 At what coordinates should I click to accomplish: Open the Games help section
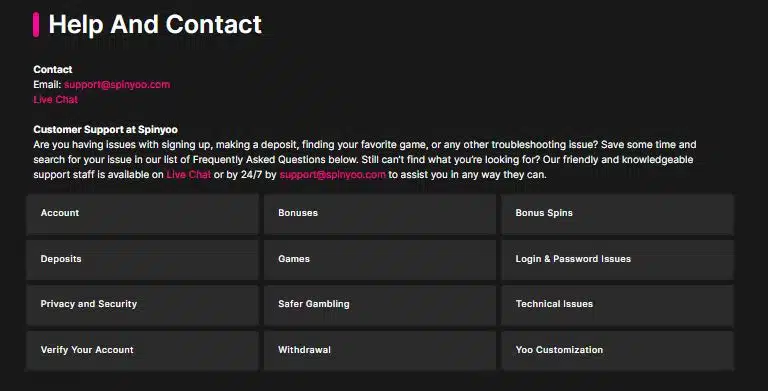tap(380, 259)
